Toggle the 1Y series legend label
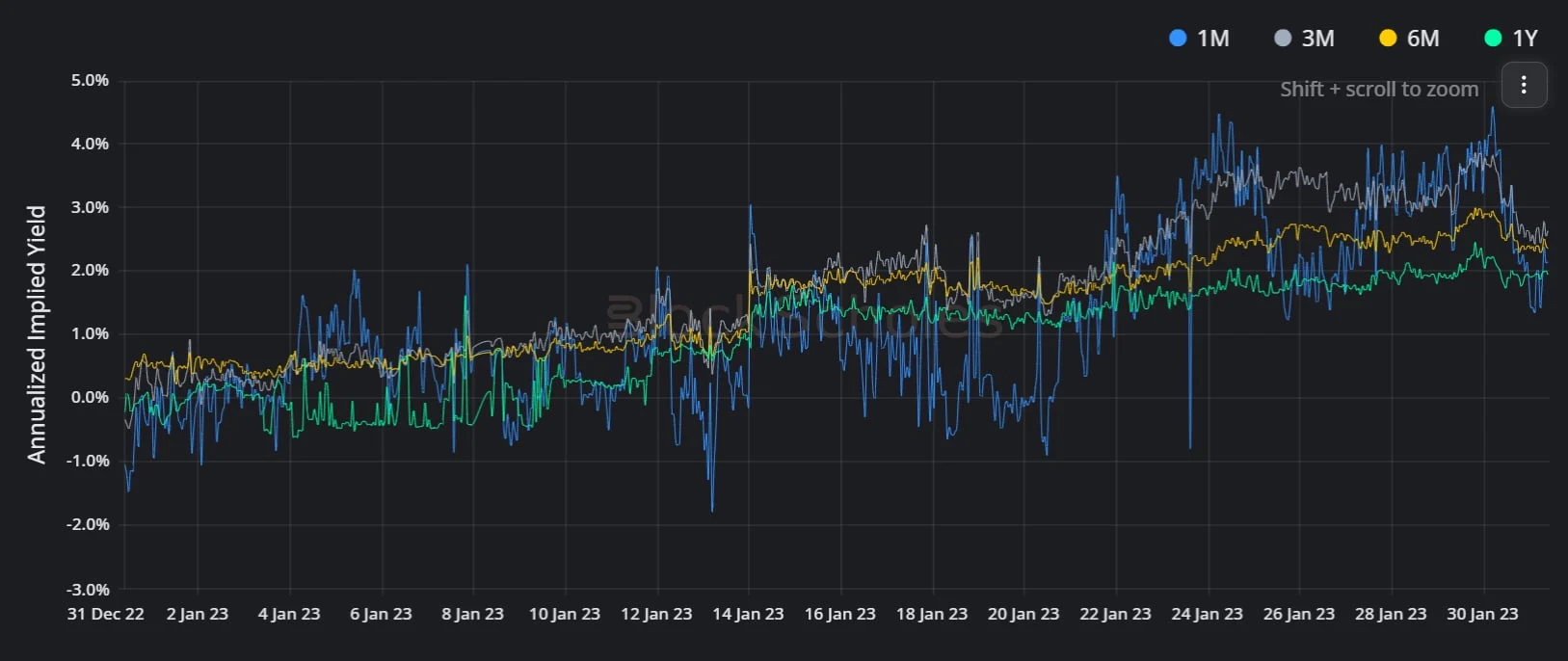Image resolution: width=1568 pixels, height=661 pixels. pyautogui.click(x=1525, y=39)
